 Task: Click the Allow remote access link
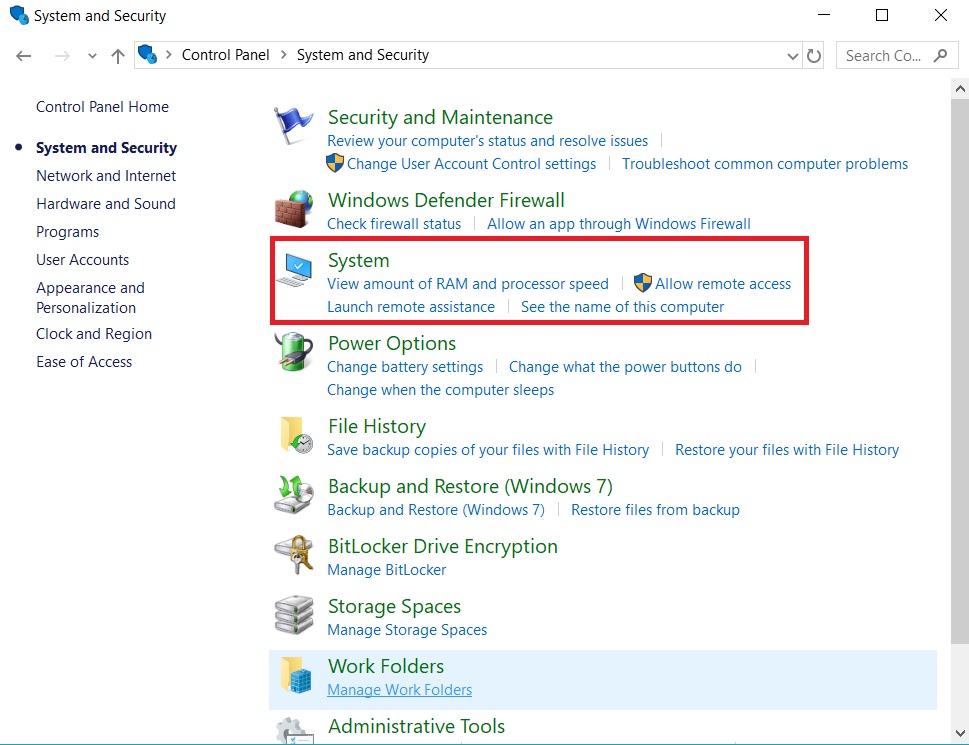tap(723, 284)
